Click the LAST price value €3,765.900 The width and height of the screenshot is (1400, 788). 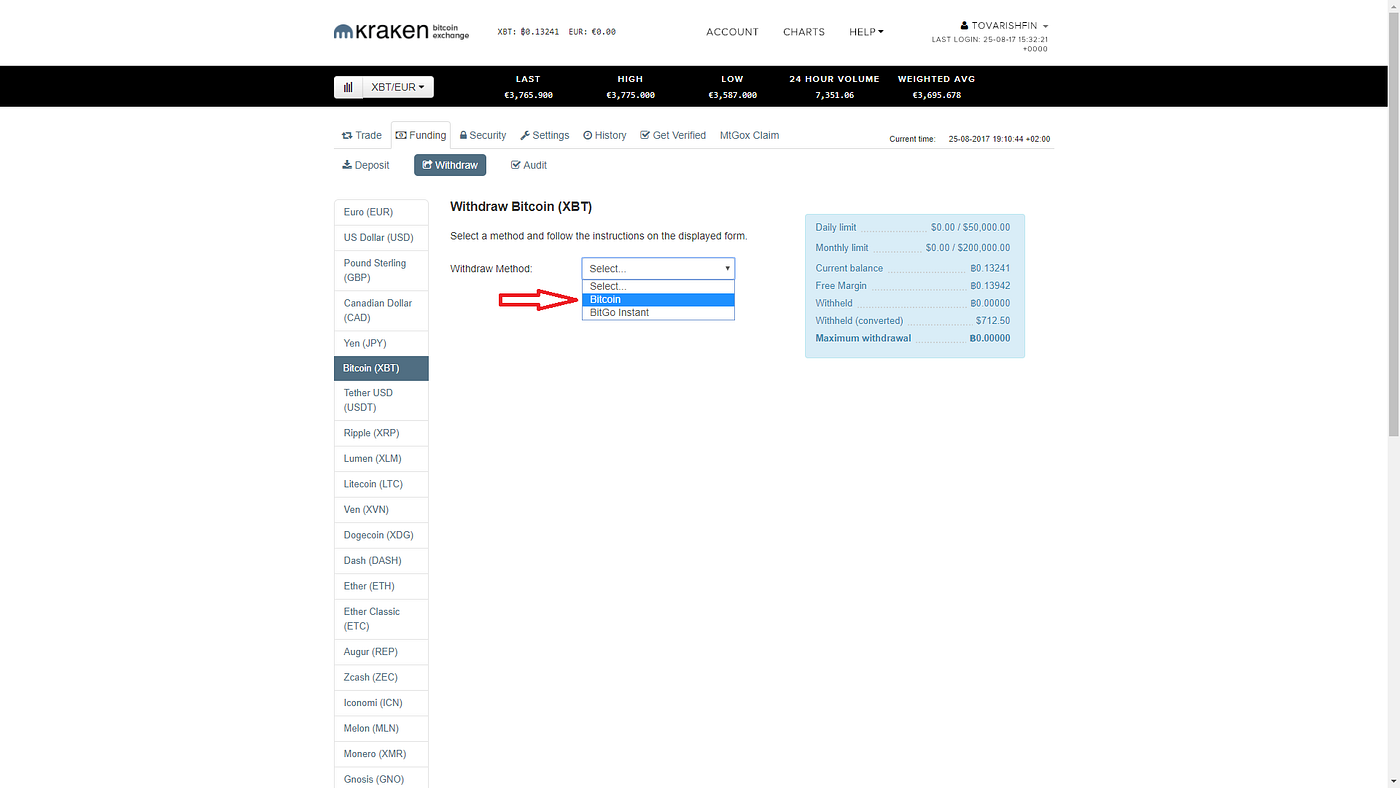coord(528,95)
